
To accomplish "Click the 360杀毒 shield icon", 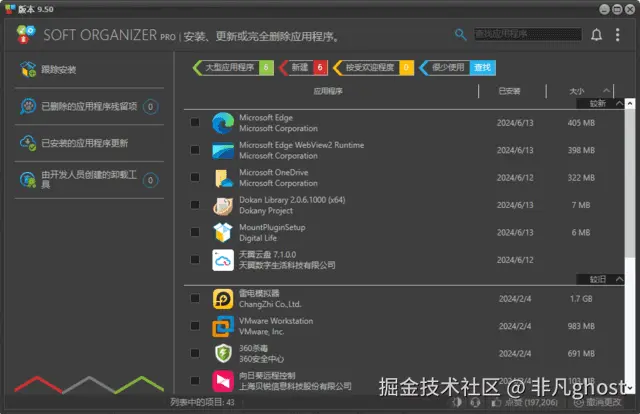I will pos(223,354).
